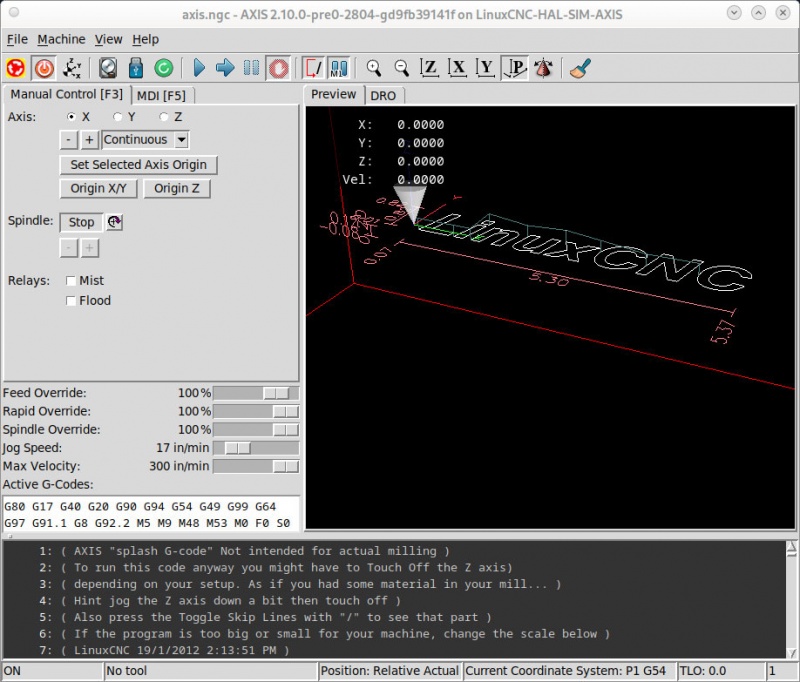The image size is (800, 682).
Task: Enable the Mist relay checkbox
Action: tap(71, 281)
